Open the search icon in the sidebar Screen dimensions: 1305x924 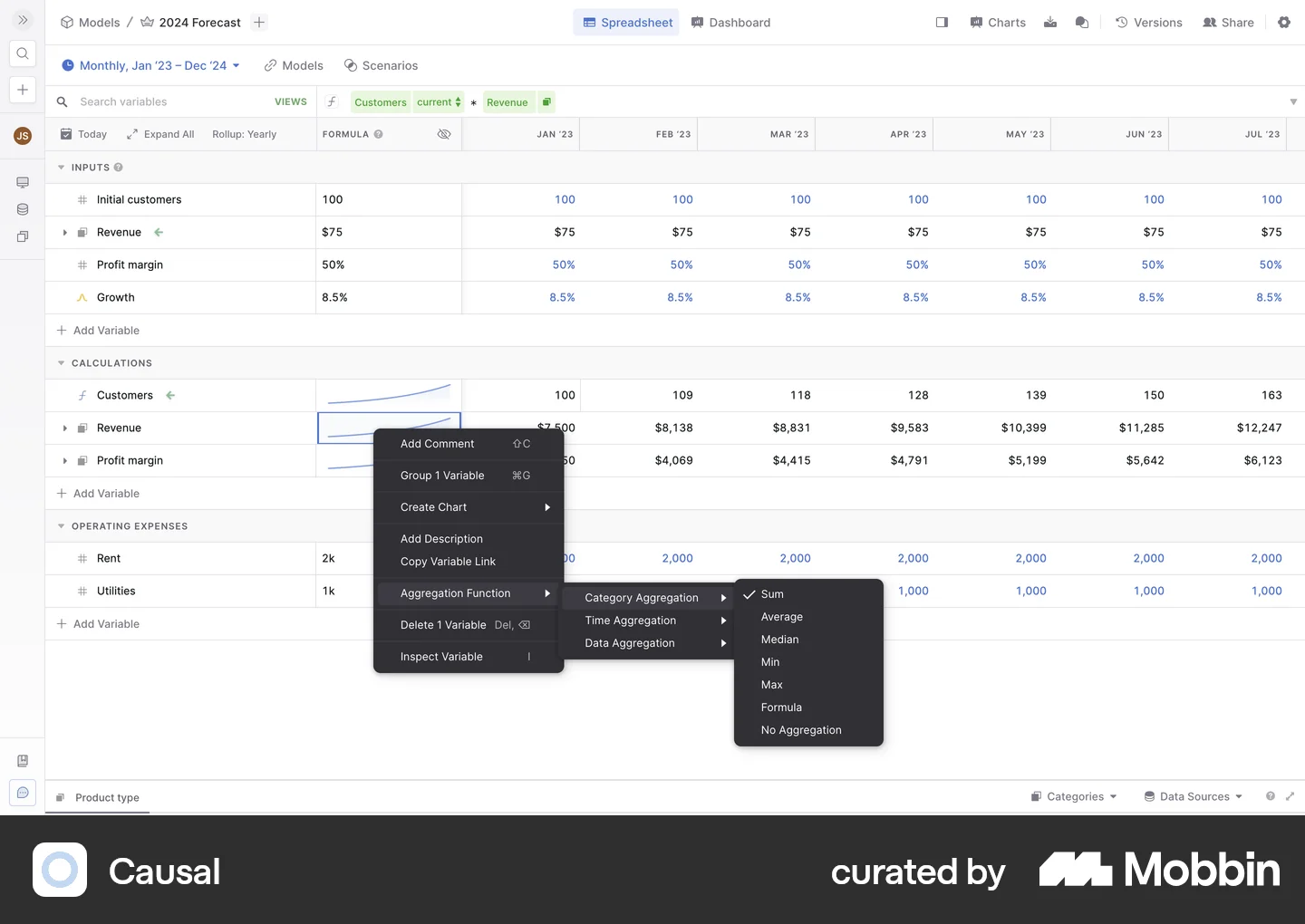[23, 54]
